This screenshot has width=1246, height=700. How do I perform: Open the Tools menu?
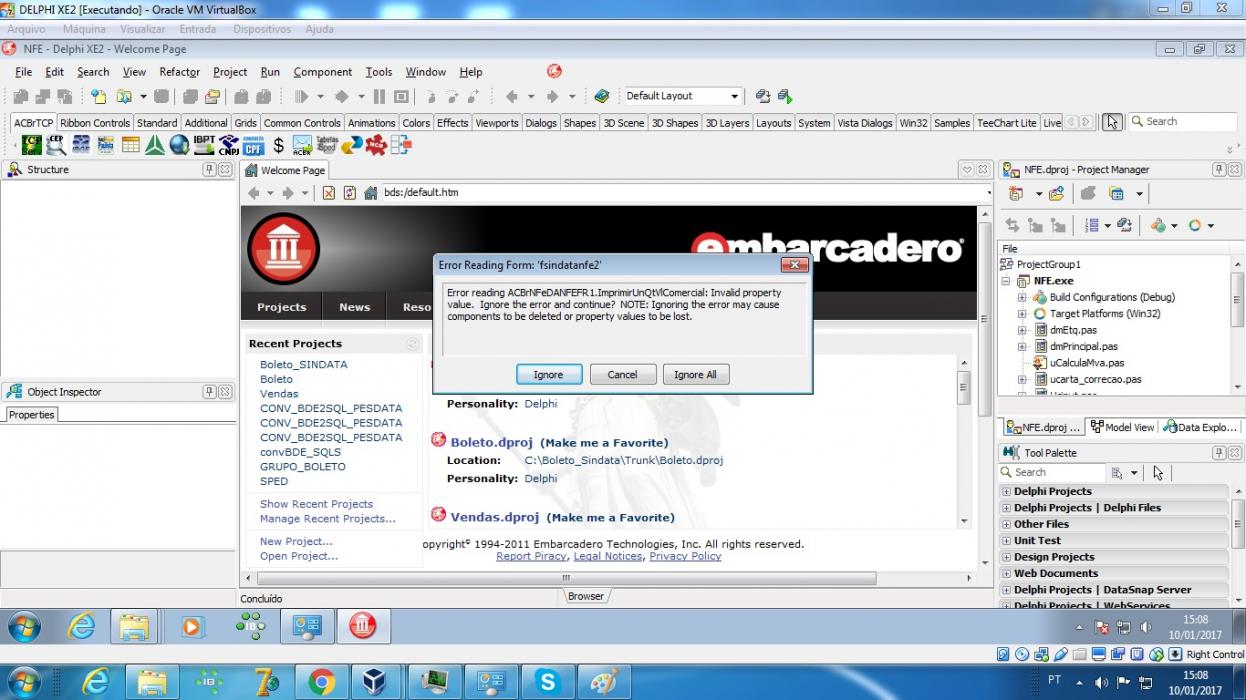(x=379, y=72)
